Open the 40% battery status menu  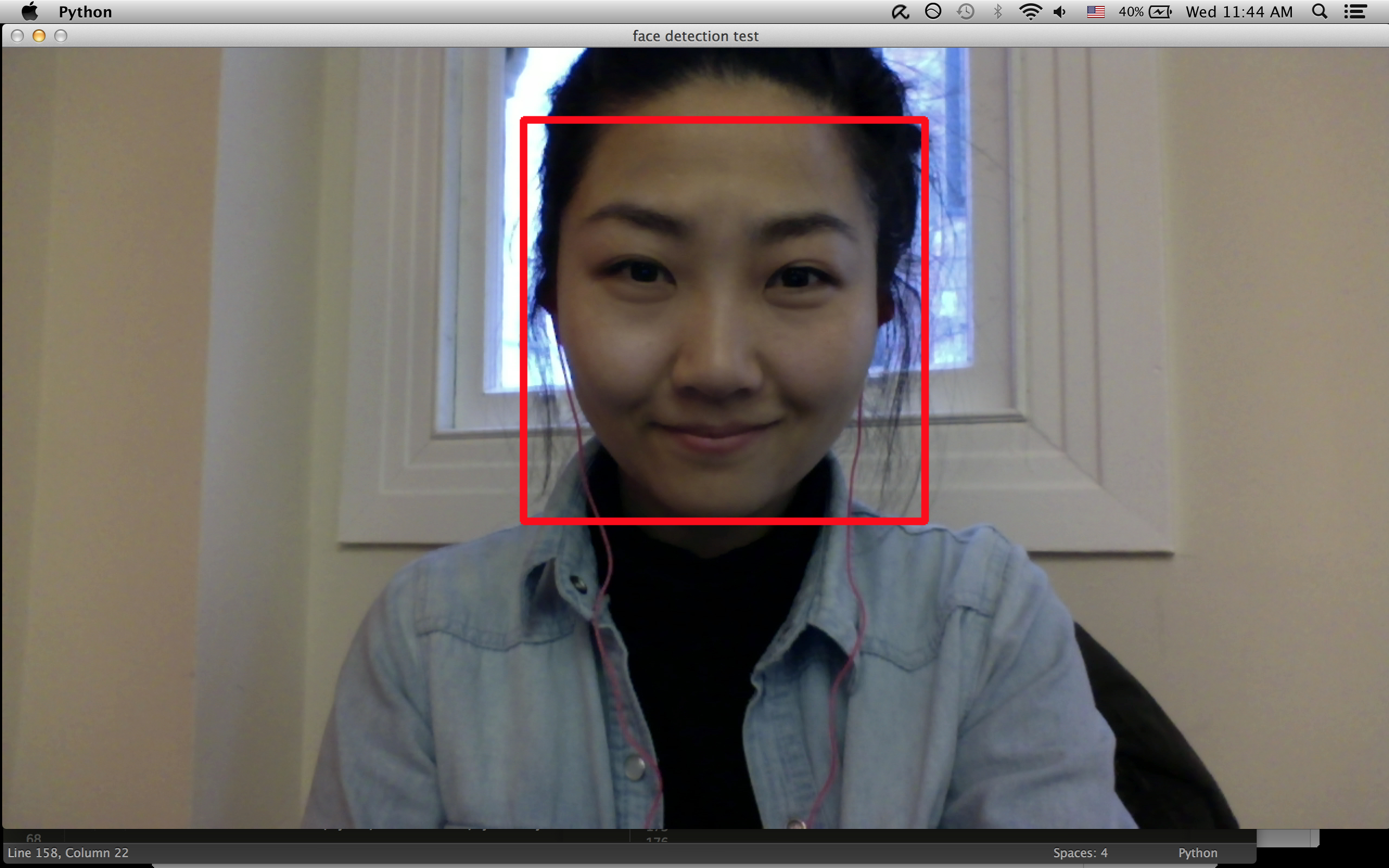(1145, 11)
